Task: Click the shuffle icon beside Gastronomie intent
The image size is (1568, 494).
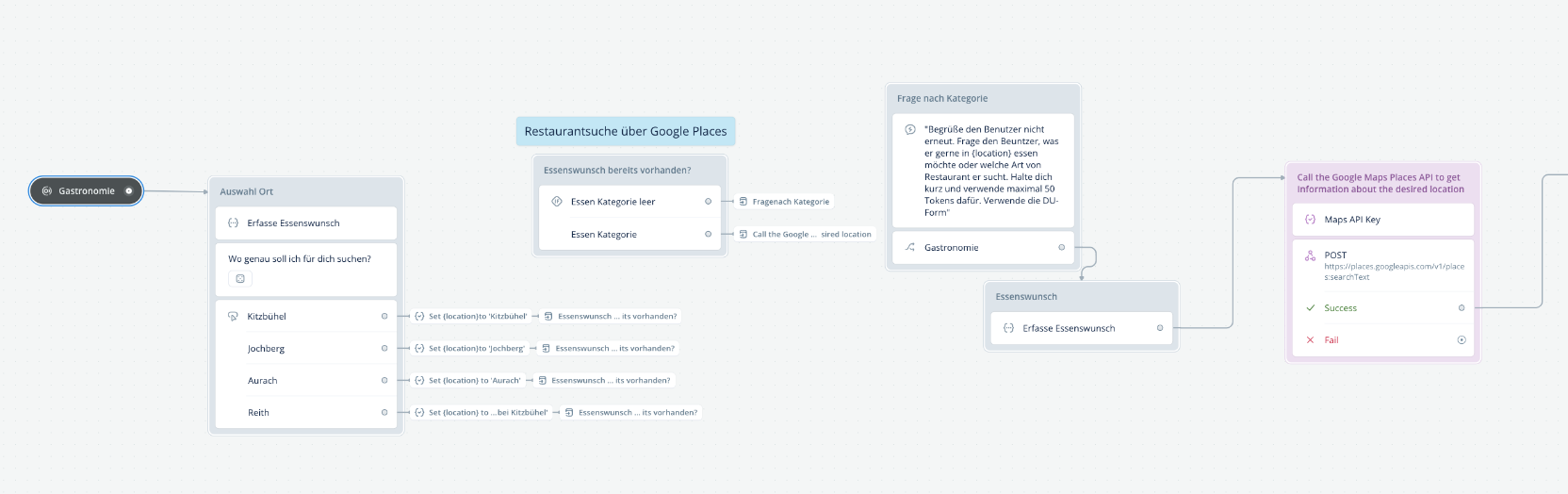Action: coord(910,248)
